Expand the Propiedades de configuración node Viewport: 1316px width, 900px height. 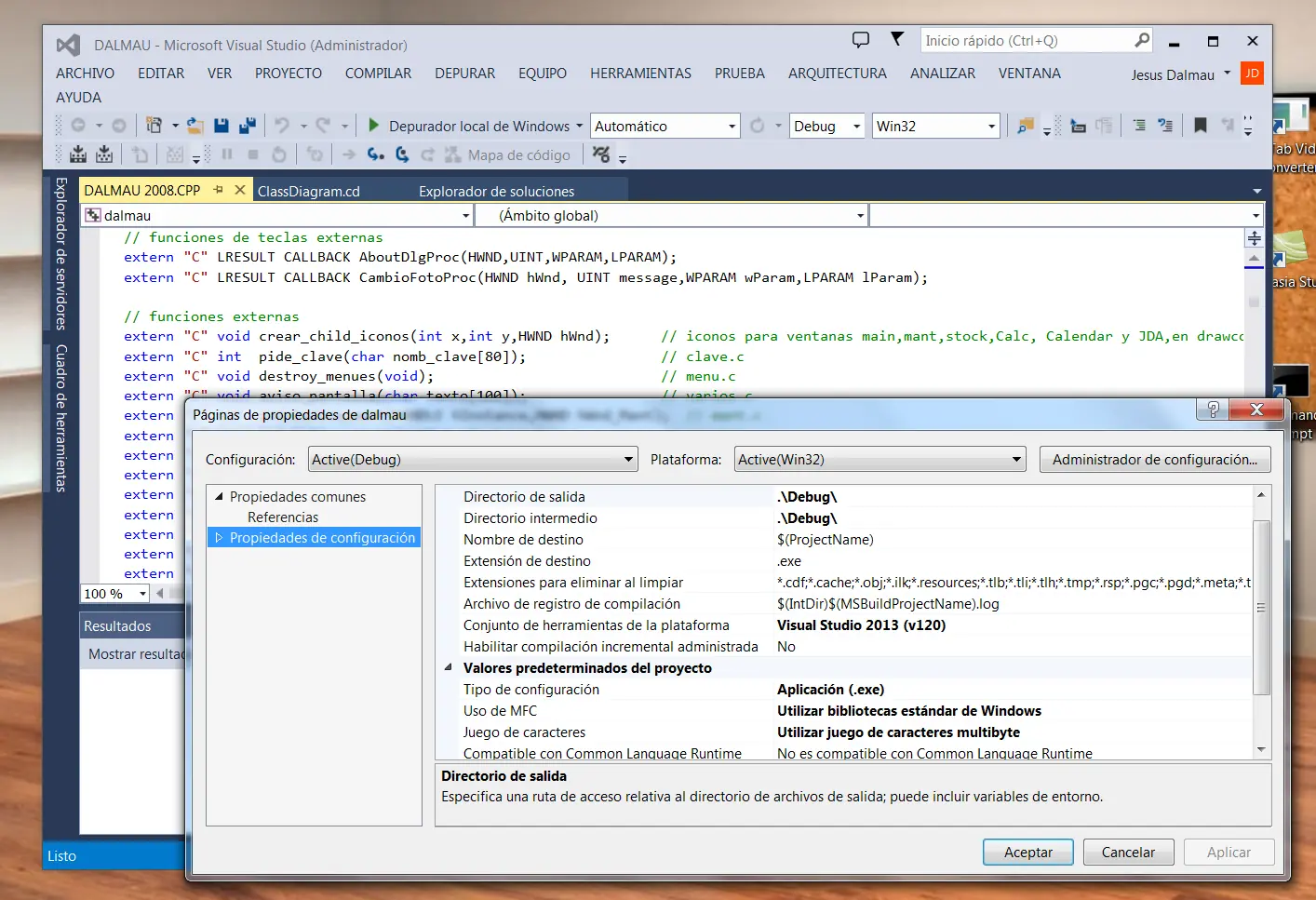click(220, 537)
